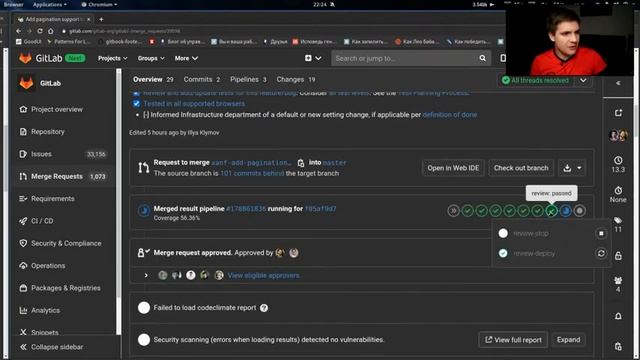Open the View eligible approvers link
The height and width of the screenshot is (360, 640).
264,276
